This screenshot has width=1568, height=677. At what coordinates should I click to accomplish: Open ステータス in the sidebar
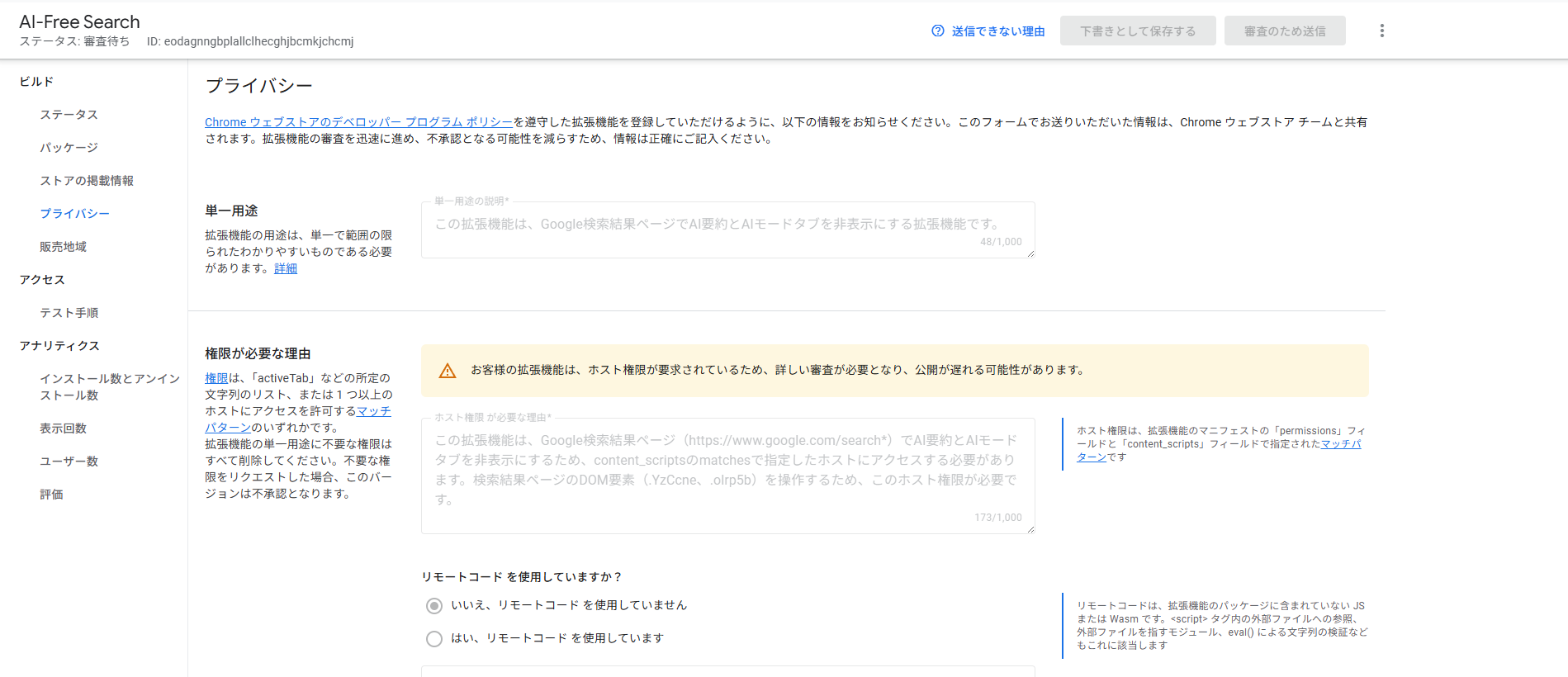click(69, 115)
